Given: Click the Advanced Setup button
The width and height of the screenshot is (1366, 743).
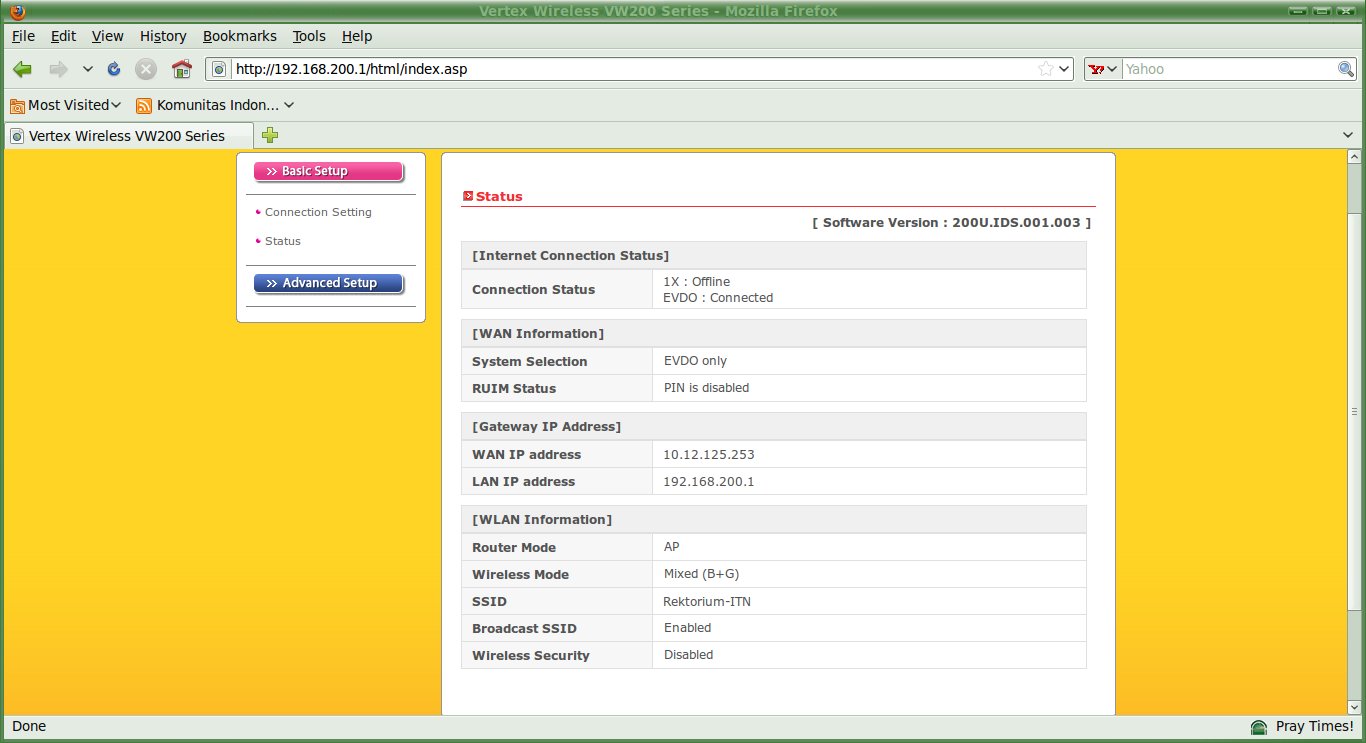Looking at the screenshot, I should (x=328, y=283).
